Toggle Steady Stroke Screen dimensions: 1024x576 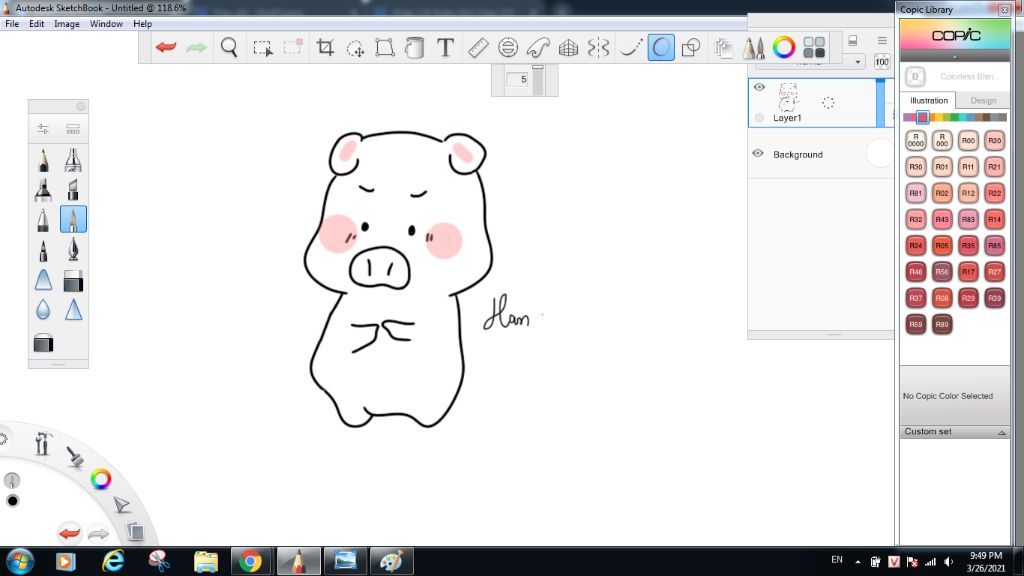click(x=630, y=47)
